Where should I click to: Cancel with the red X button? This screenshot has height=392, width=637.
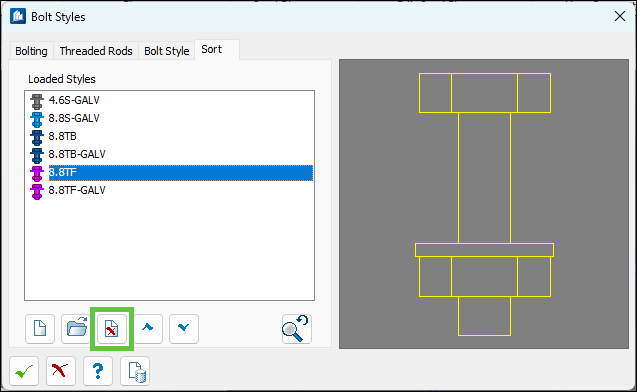(61, 371)
